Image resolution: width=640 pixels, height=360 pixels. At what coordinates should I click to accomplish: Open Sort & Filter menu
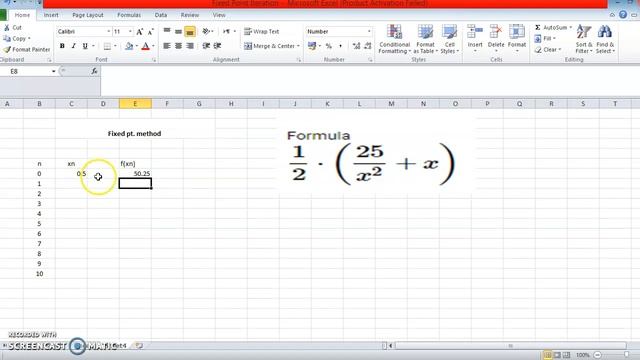(x=584, y=39)
